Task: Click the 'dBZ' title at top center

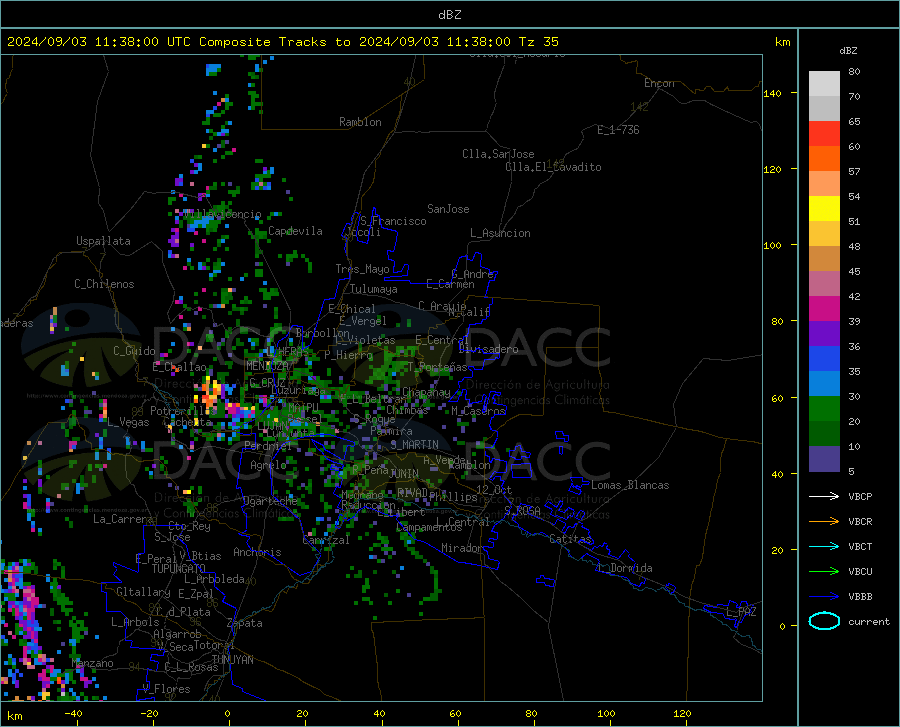Action: click(449, 15)
